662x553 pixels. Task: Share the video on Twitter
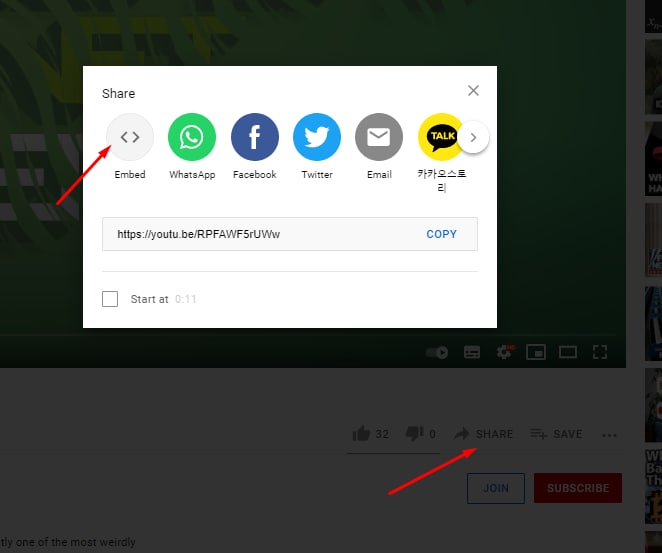pyautogui.click(x=317, y=137)
